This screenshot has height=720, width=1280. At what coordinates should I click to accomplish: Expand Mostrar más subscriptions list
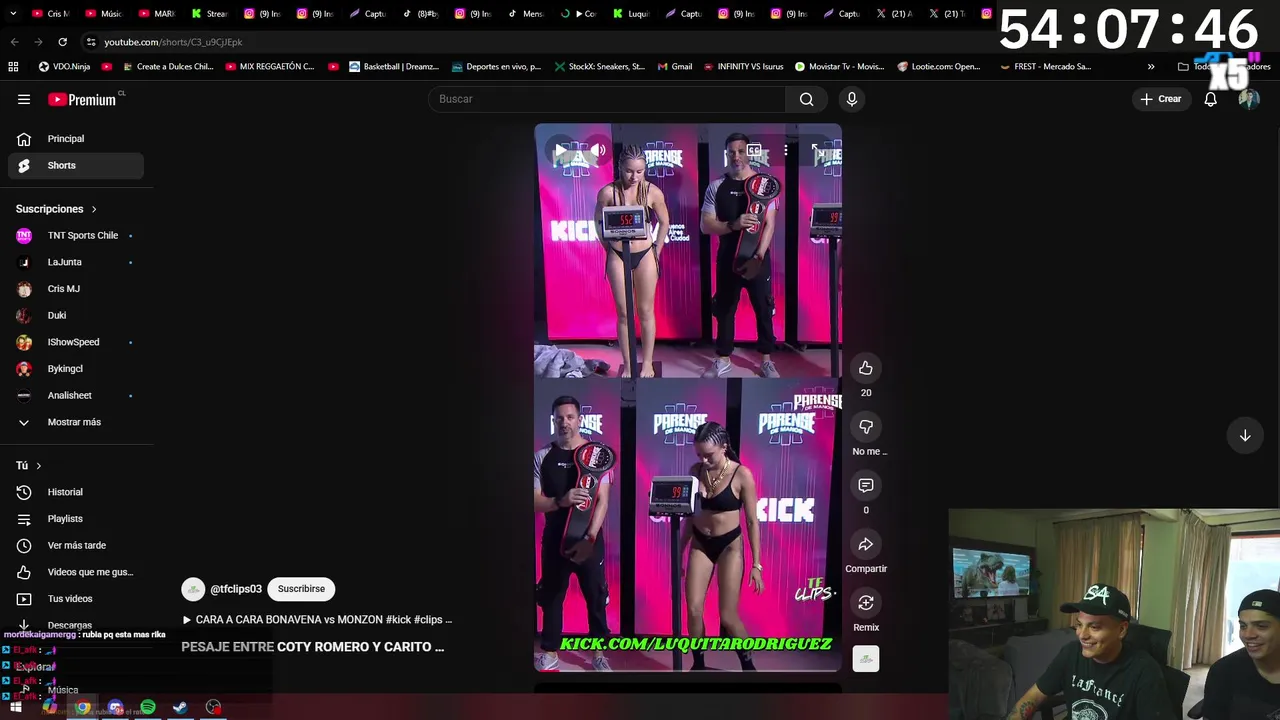76,422
